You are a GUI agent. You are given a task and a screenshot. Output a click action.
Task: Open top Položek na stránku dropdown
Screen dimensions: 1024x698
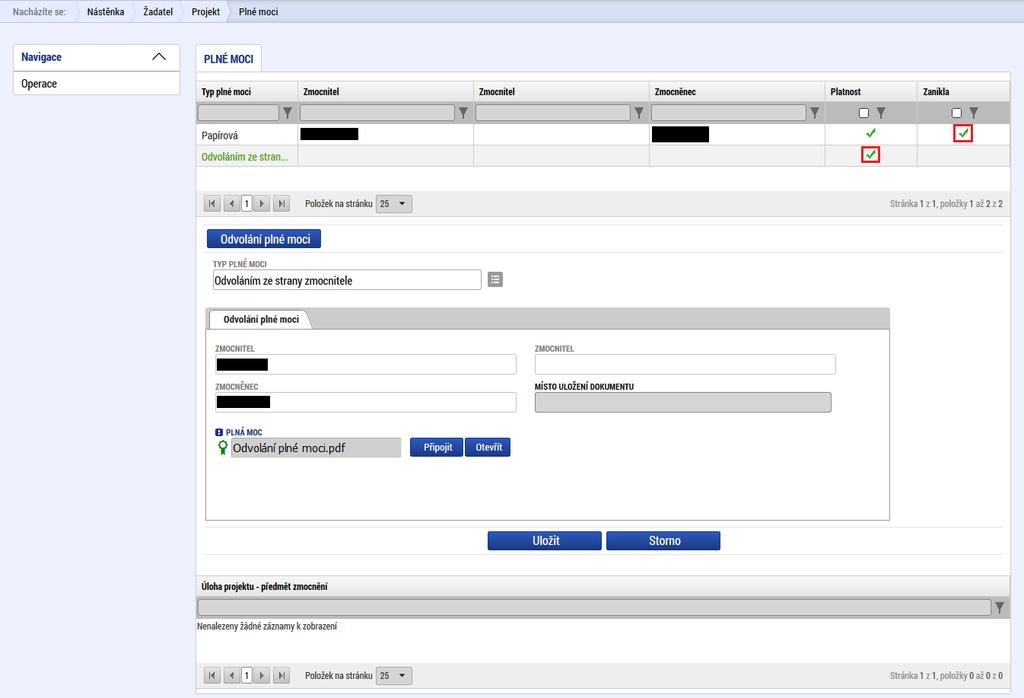tap(394, 204)
